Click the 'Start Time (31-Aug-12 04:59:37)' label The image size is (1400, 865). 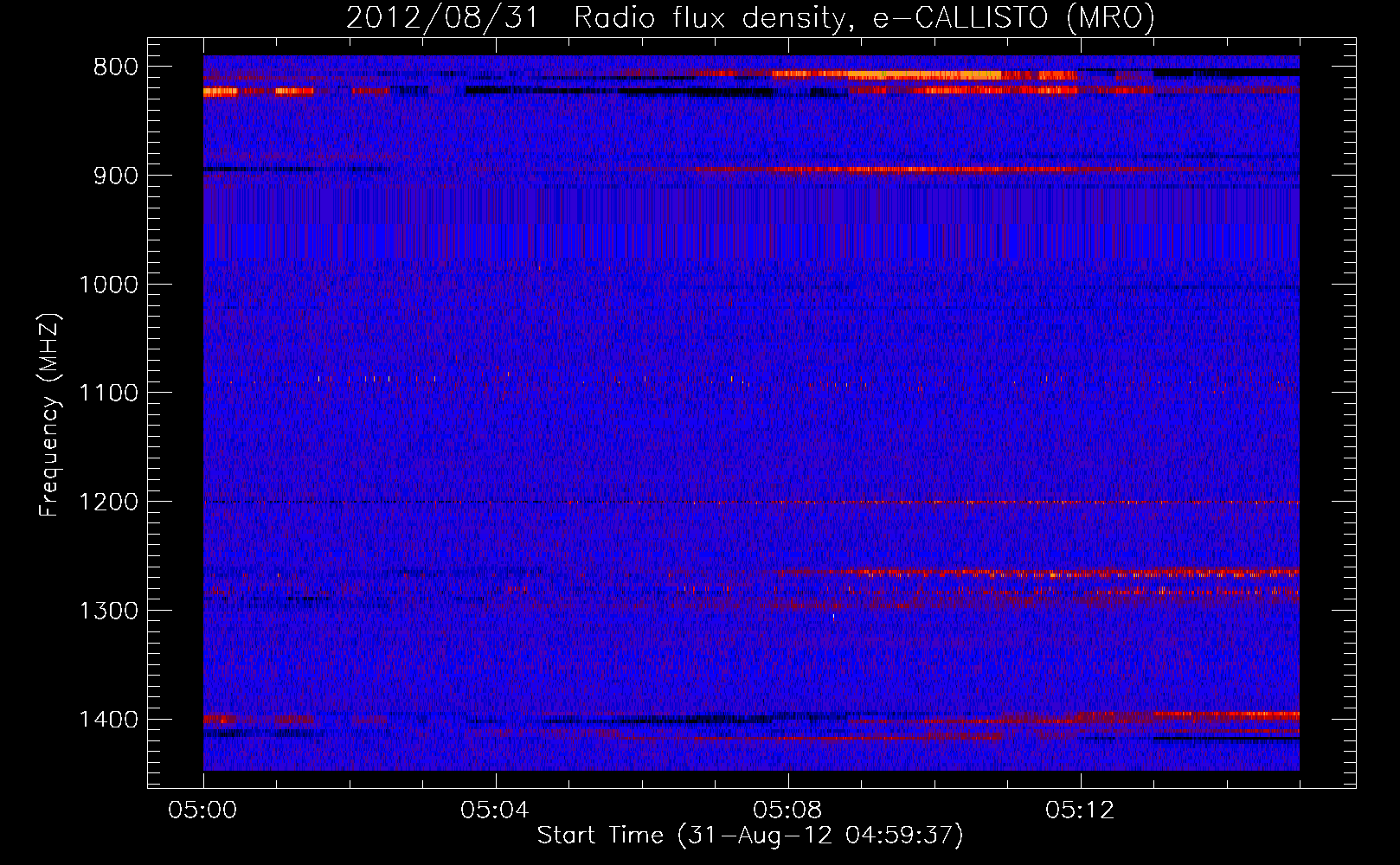point(750,836)
